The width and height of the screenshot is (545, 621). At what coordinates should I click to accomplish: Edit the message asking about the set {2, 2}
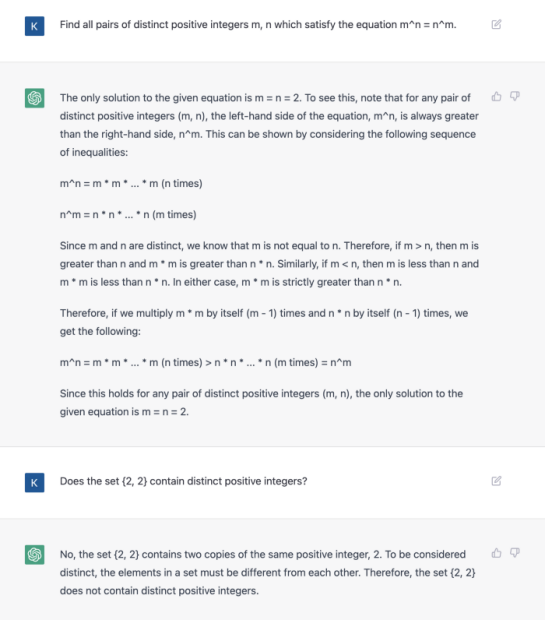(x=496, y=481)
